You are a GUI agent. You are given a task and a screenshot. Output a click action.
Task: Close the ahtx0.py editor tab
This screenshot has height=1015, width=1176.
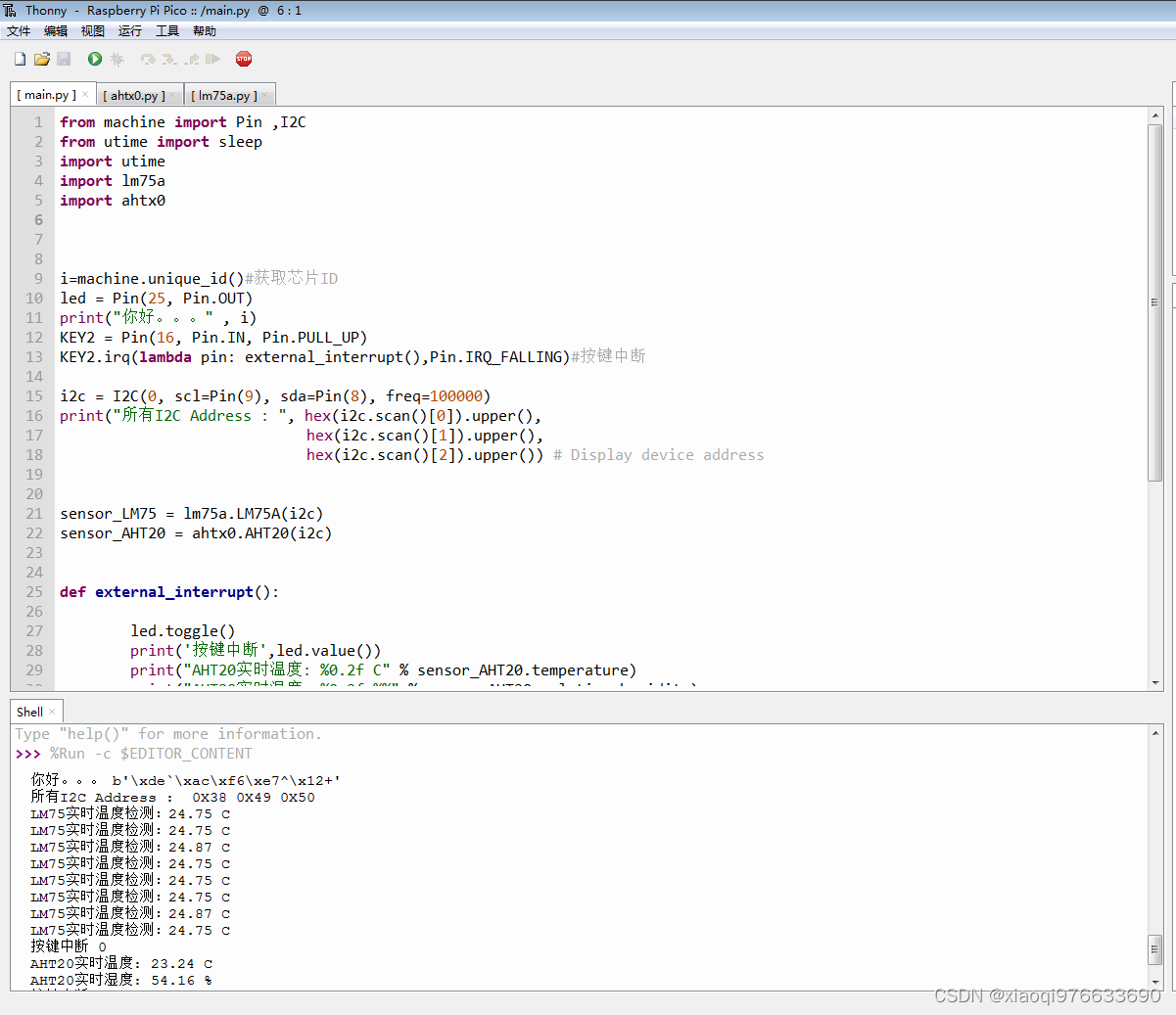pyautogui.click(x=173, y=95)
